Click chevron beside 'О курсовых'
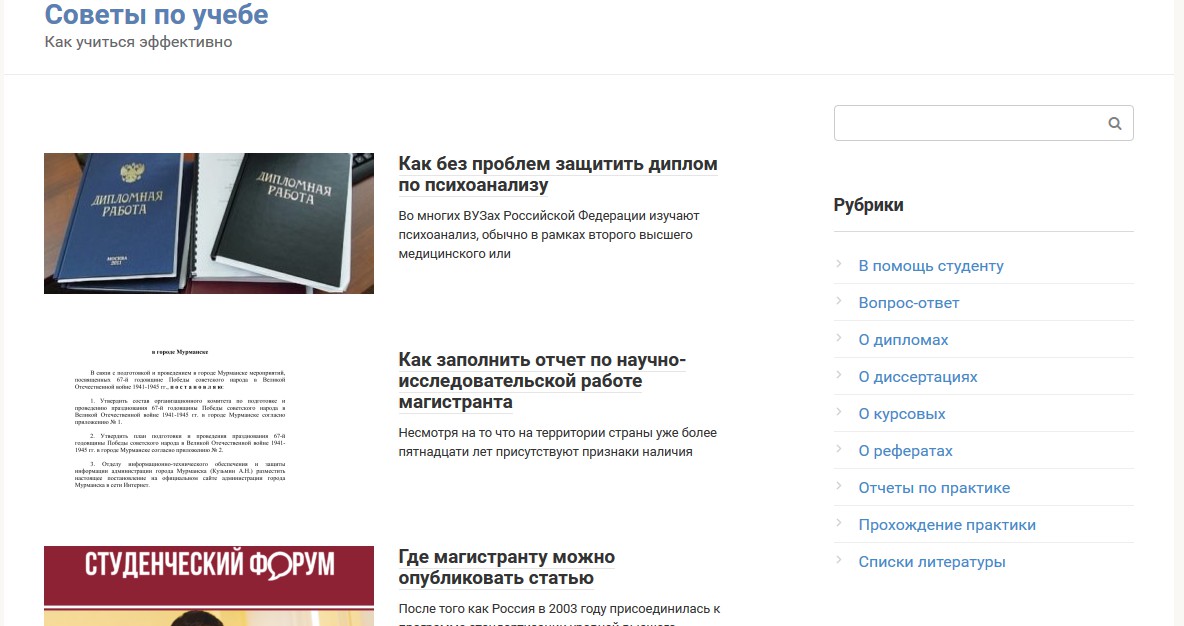 click(x=839, y=412)
